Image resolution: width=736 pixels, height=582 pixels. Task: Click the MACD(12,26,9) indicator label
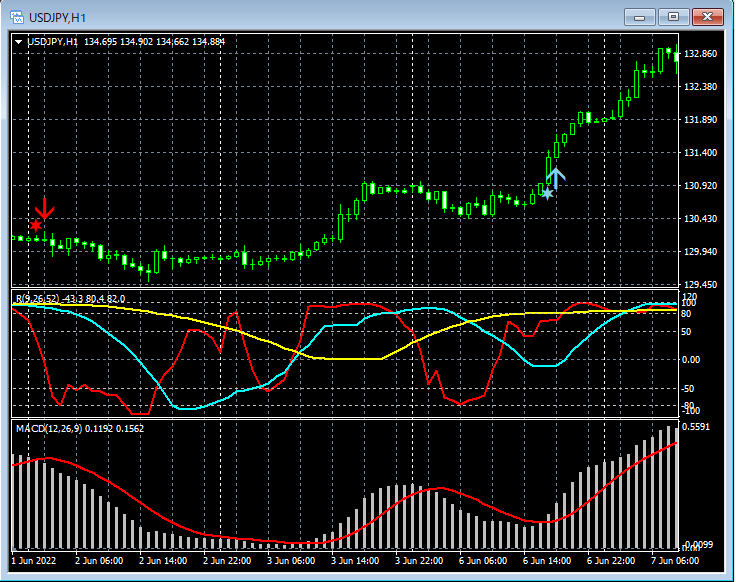click(x=49, y=429)
